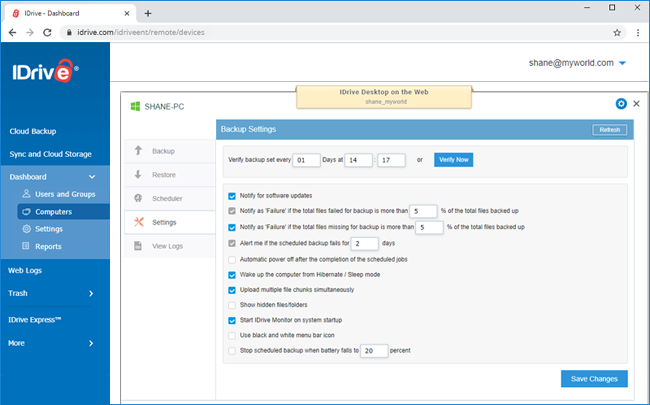Click the IDrive logo in the sidebar
Viewport: 650px width, 405px height.
[45, 71]
